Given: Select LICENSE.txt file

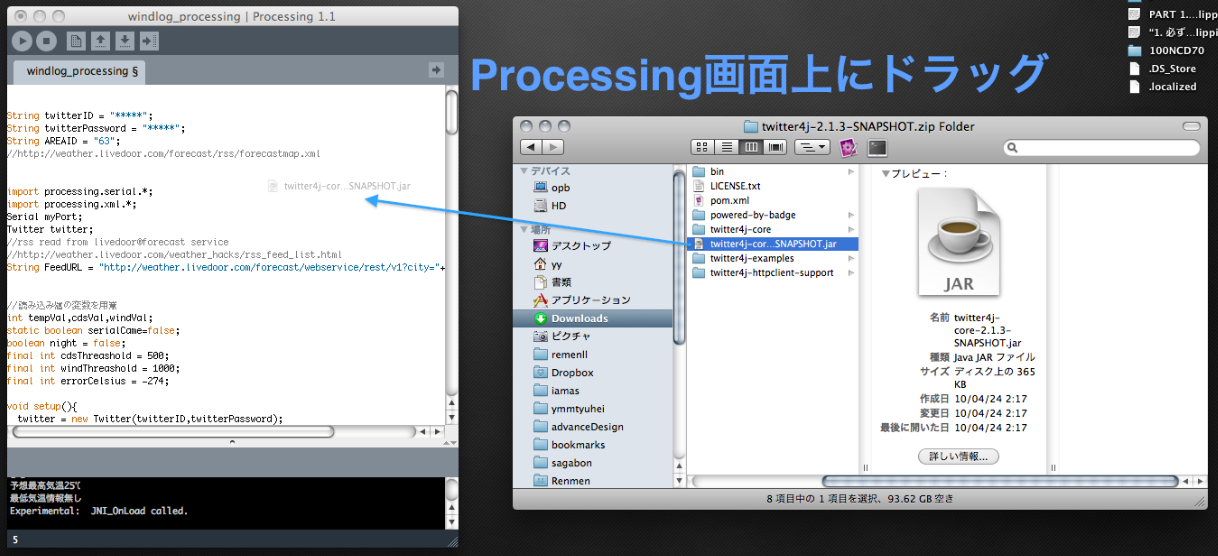Looking at the screenshot, I should [x=727, y=186].
